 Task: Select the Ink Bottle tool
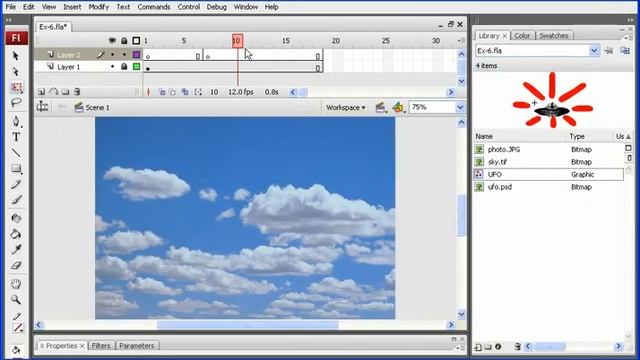pyautogui.click(x=16, y=218)
